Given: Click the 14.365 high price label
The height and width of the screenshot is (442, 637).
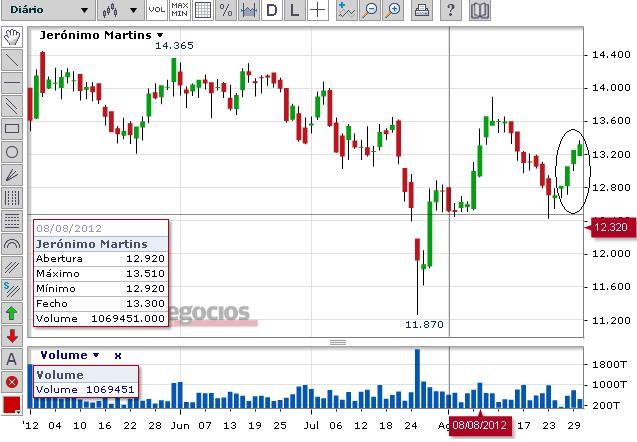Looking at the screenshot, I should tap(174, 46).
